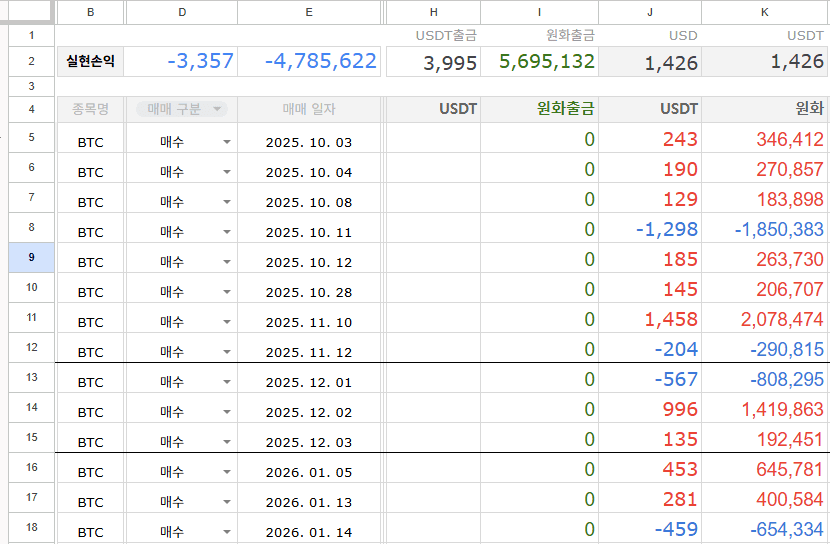Select row 13 header
Screen dimensions: 830x544
click(x=31, y=378)
